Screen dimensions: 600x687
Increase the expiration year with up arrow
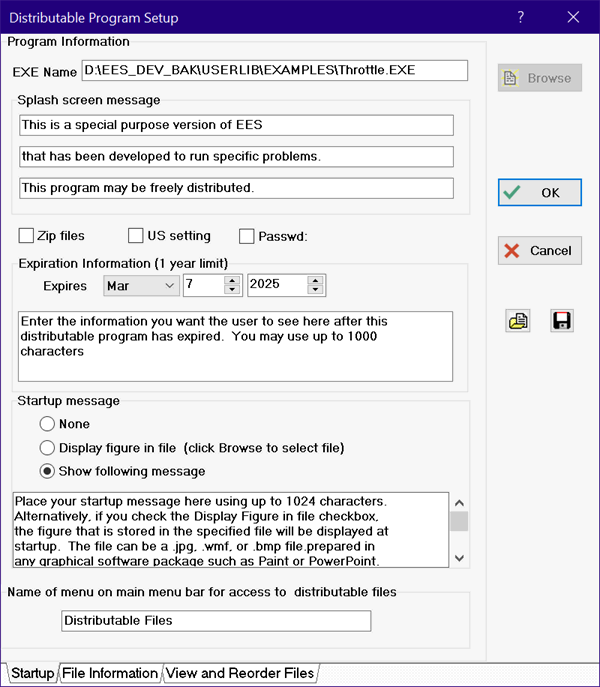click(x=316, y=280)
